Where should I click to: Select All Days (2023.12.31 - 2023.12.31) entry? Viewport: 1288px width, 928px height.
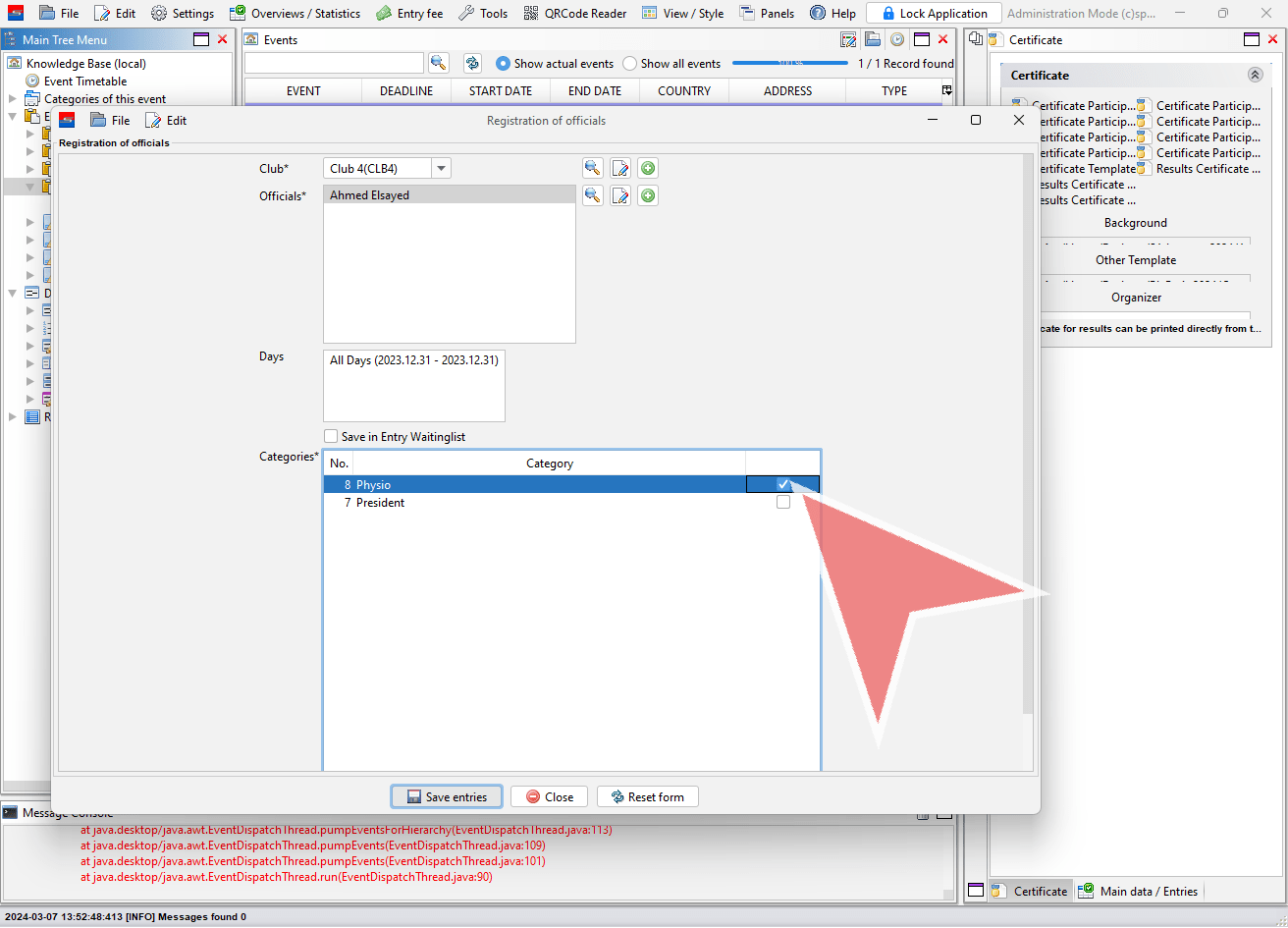[413, 360]
